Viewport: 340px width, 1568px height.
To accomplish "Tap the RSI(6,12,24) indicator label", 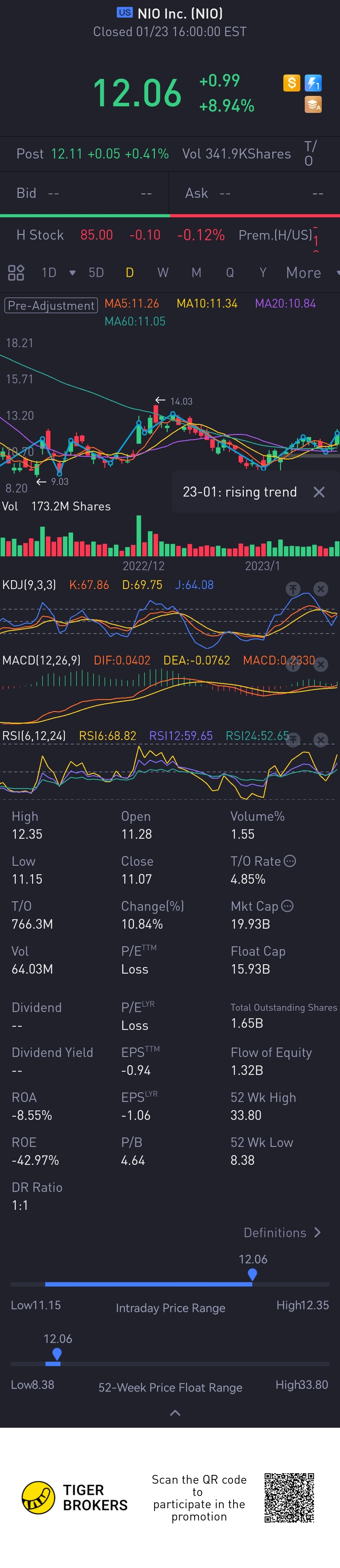I will click(34, 735).
